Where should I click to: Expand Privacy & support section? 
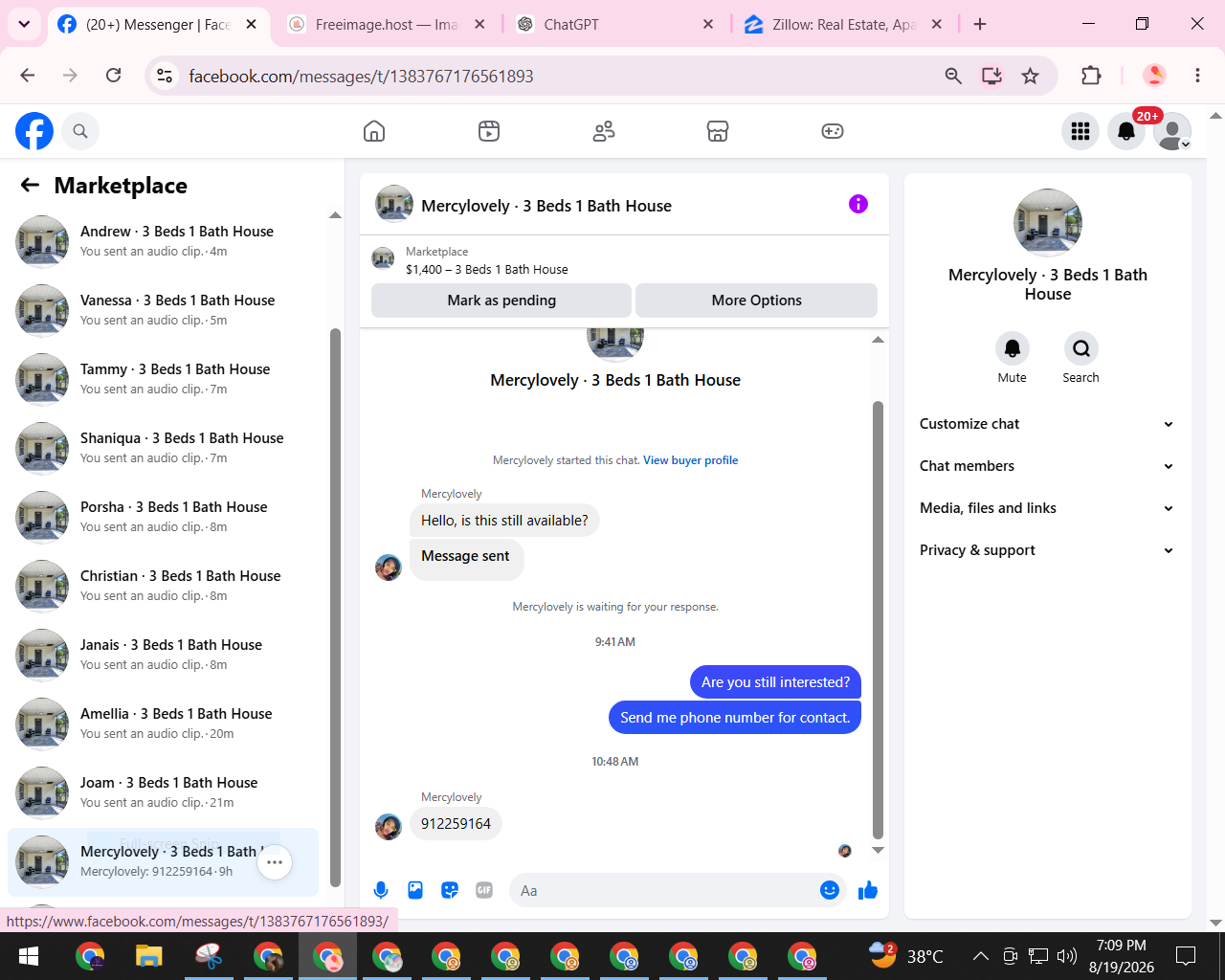(x=1047, y=550)
